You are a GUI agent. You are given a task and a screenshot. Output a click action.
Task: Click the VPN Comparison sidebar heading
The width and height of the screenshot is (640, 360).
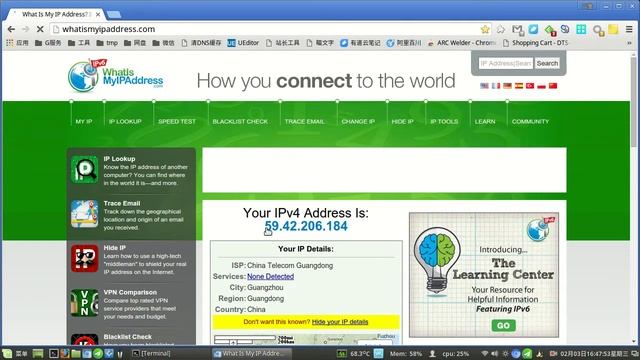click(130, 292)
